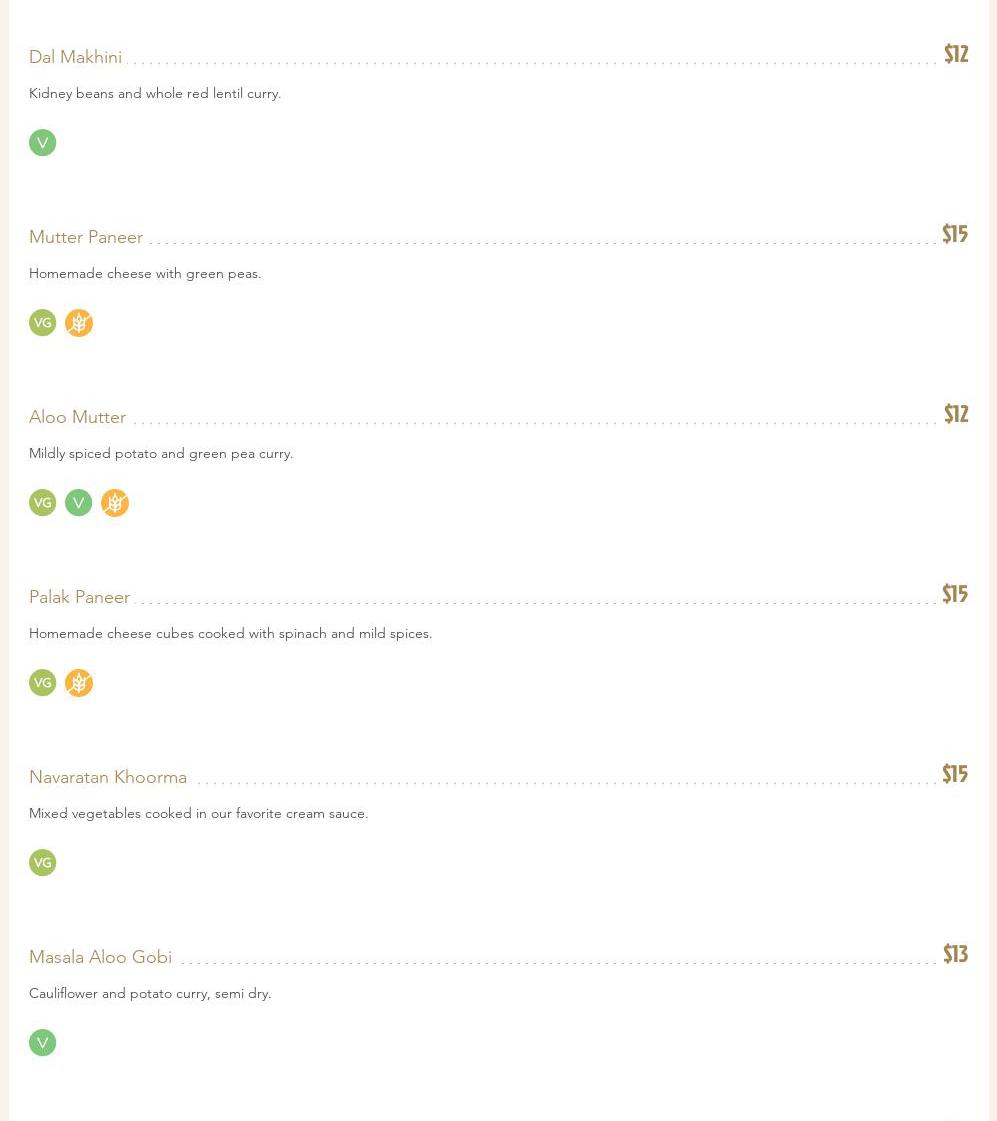Open the Palak Paneer dish name
This screenshot has width=997, height=1121.
click(80, 597)
